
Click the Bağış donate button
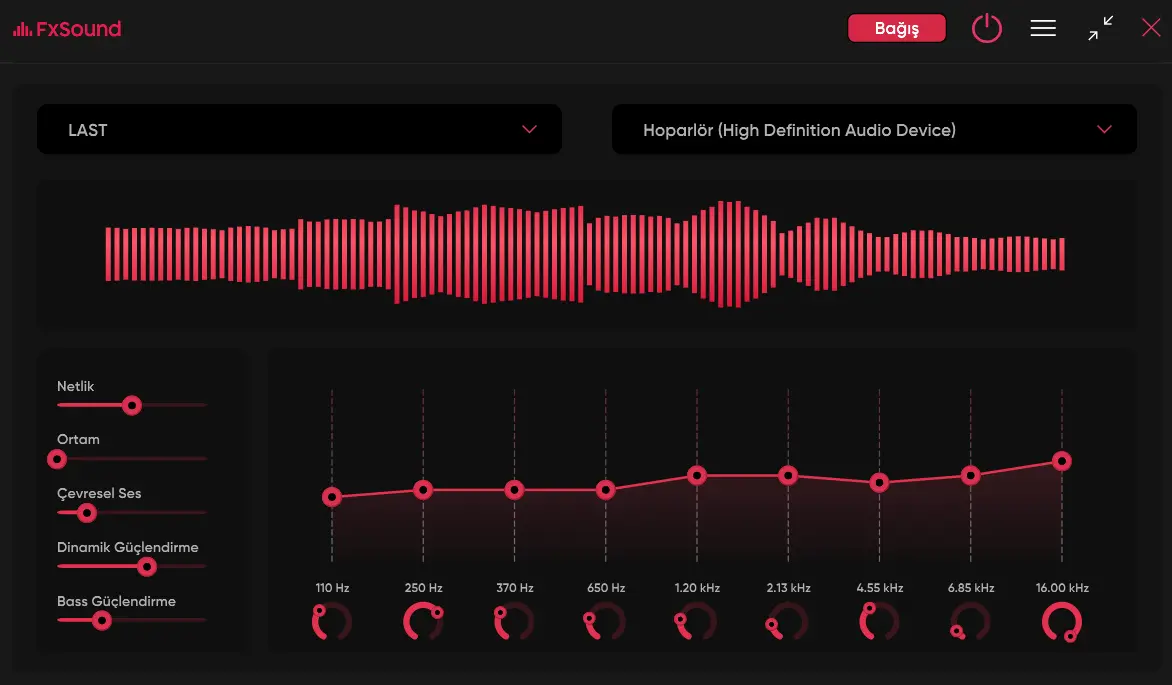896,28
